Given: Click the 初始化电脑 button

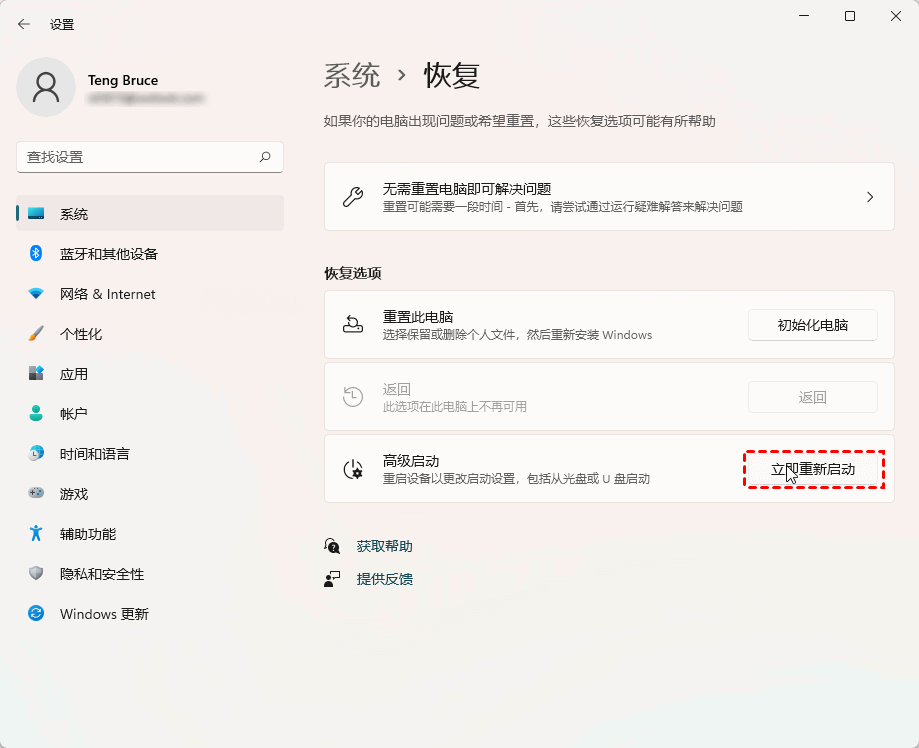Looking at the screenshot, I should click(812, 324).
